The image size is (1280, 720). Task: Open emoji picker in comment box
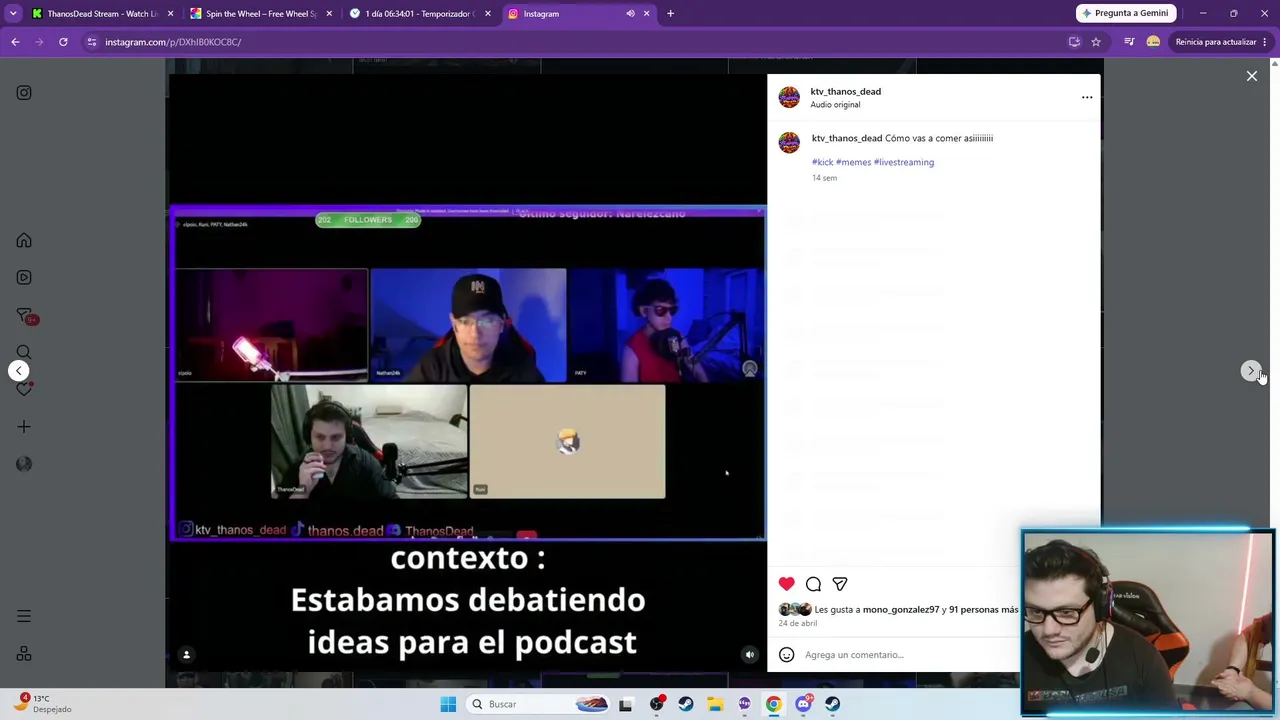[x=787, y=655]
